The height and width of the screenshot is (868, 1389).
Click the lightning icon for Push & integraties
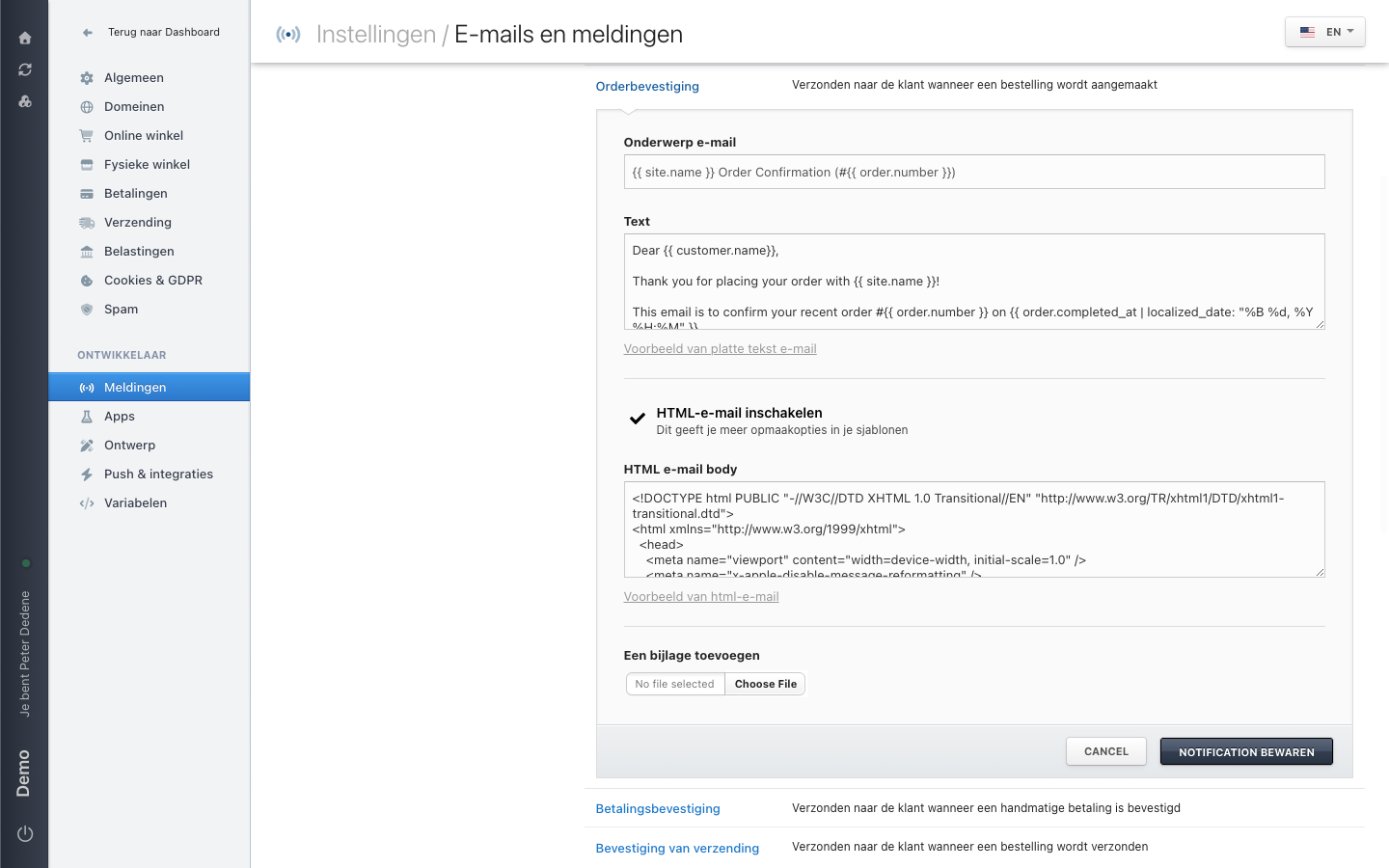tap(87, 475)
